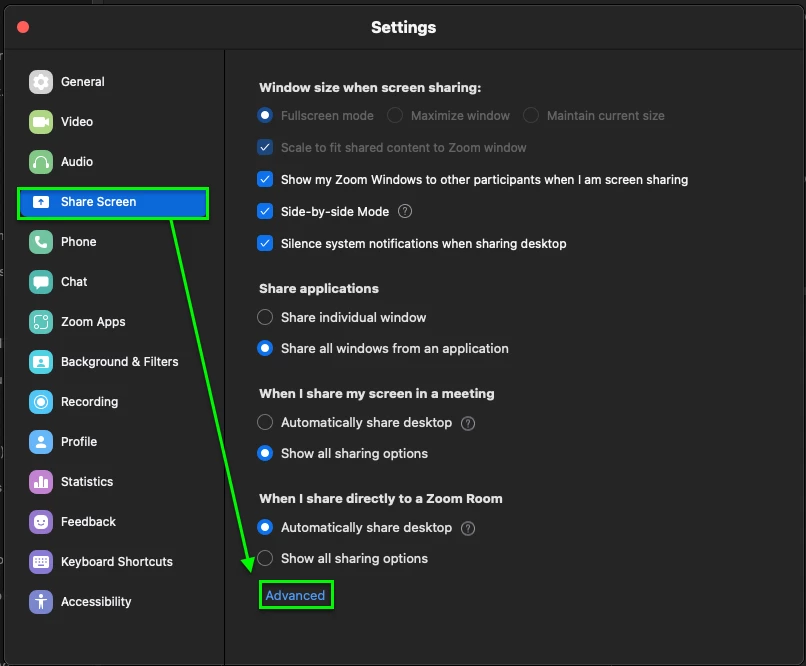Open Share Screen settings tab
The image size is (806, 666).
coord(113,202)
